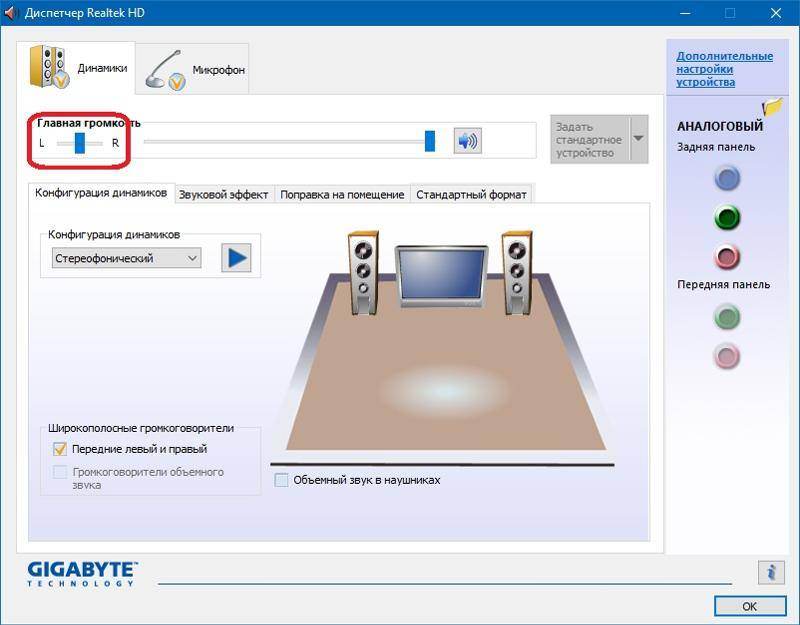The height and width of the screenshot is (625, 800).
Task: Play the speaker test sound
Action: tap(236, 258)
